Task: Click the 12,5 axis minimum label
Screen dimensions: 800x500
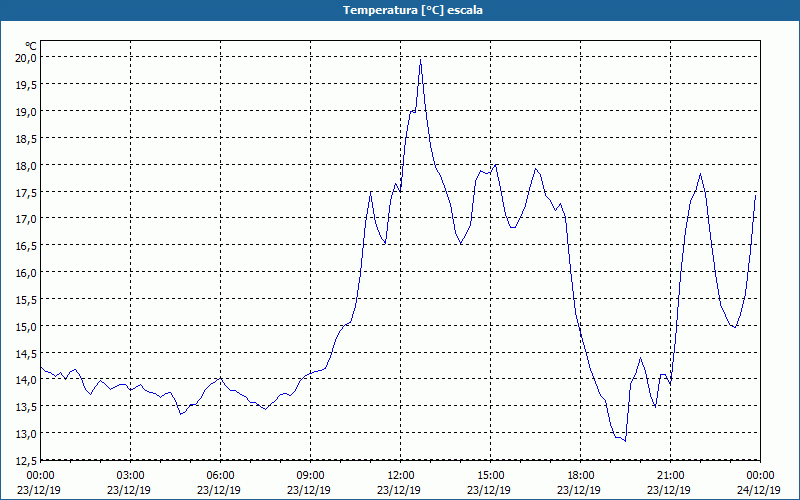Action: click(x=26, y=460)
